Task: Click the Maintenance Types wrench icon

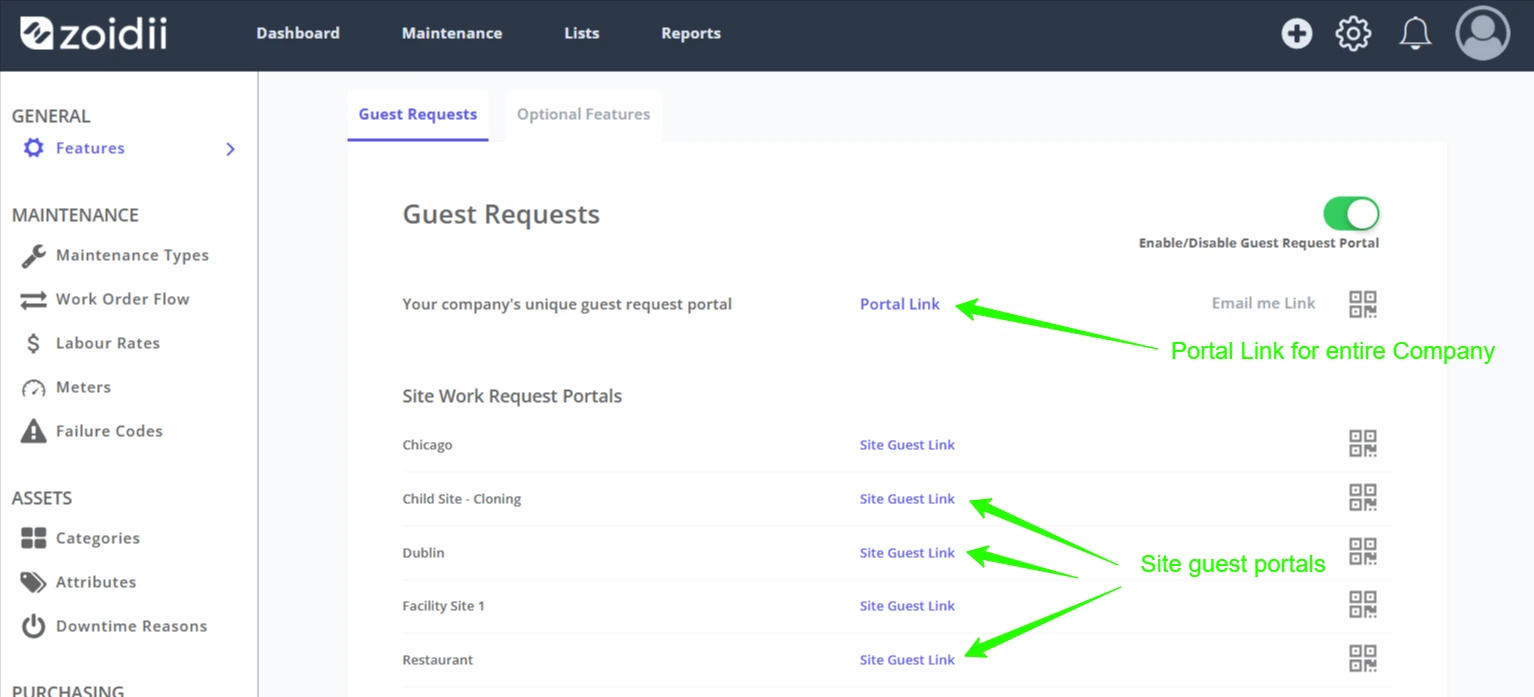Action: pyautogui.click(x=34, y=255)
